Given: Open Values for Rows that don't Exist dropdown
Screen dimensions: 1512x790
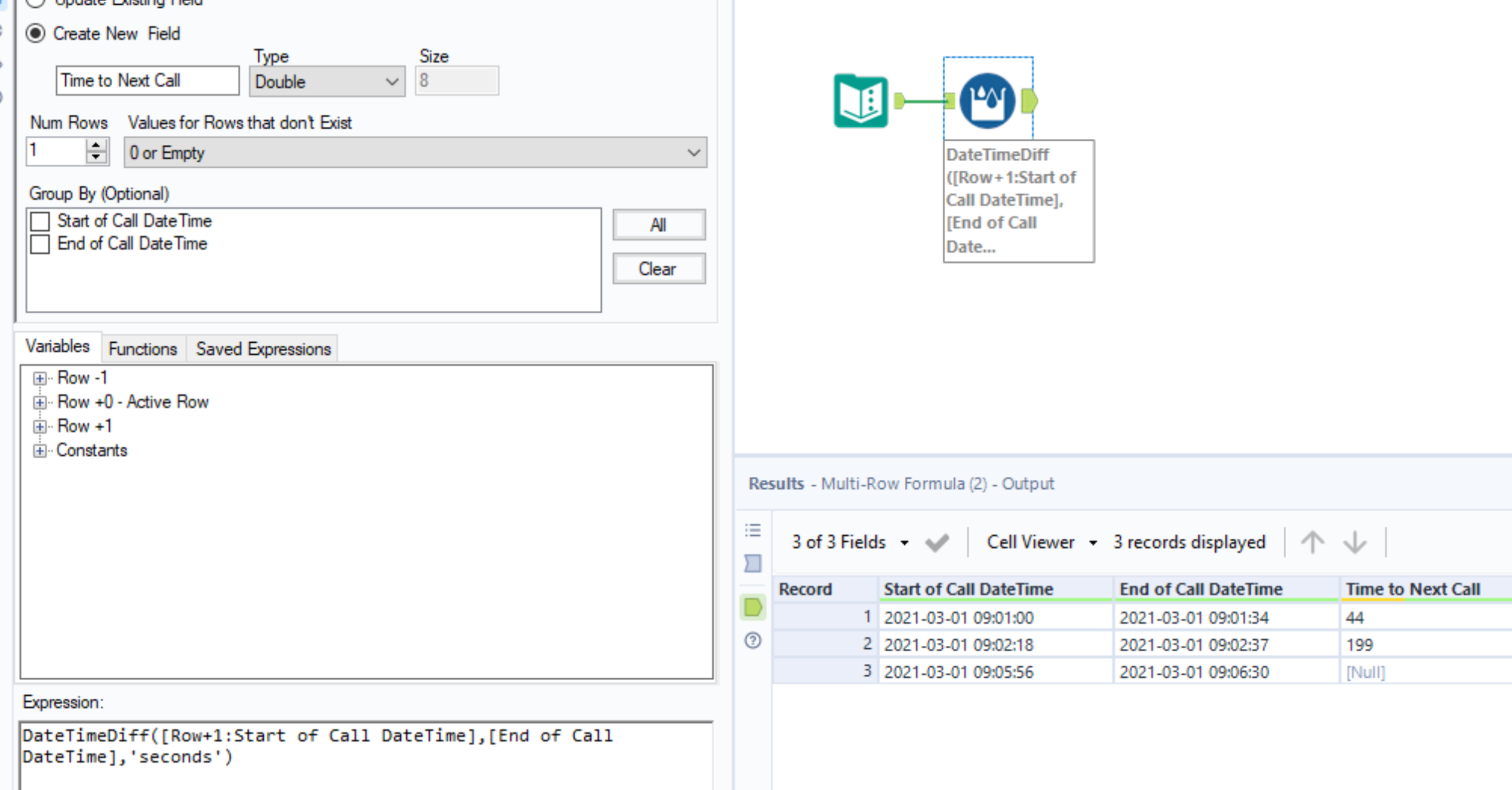Looking at the screenshot, I should [x=415, y=153].
